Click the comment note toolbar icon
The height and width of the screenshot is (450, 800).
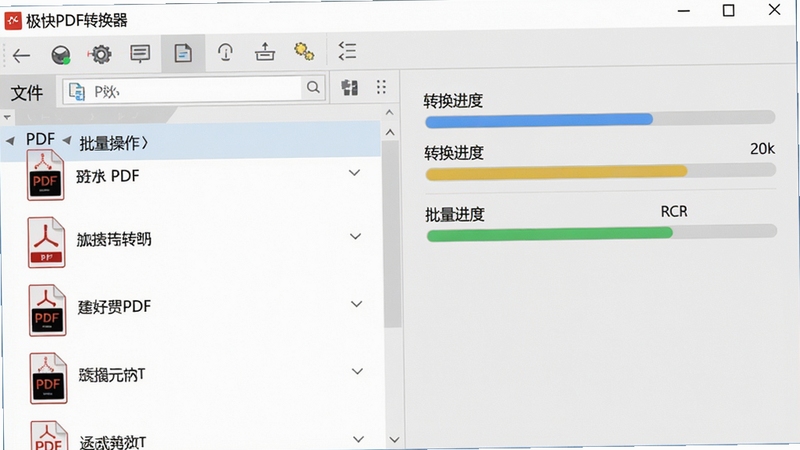coord(140,53)
